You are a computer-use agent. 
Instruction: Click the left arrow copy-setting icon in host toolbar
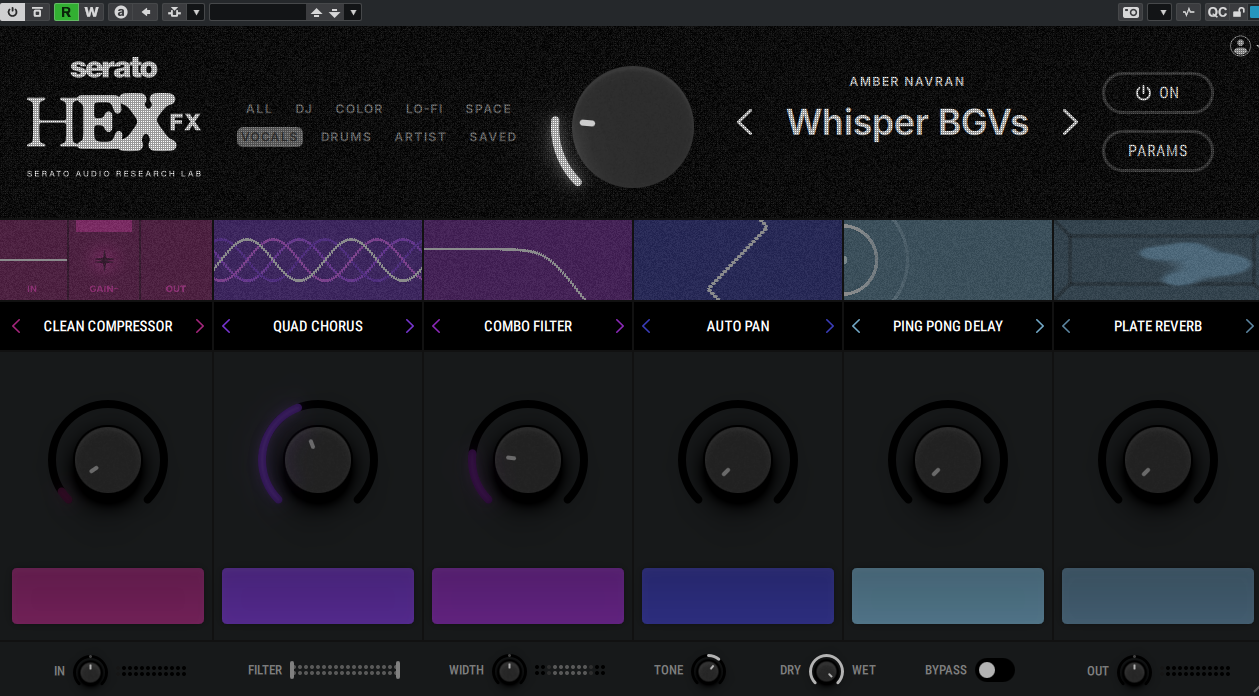tap(146, 12)
